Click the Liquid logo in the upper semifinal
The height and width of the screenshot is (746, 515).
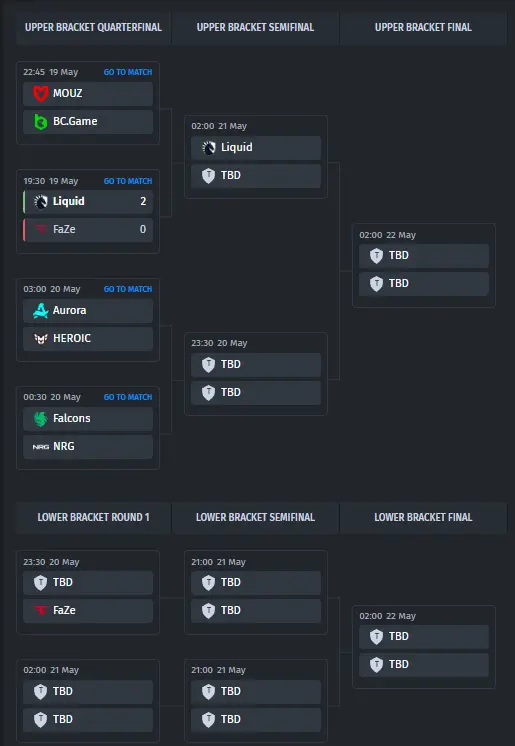coord(208,147)
